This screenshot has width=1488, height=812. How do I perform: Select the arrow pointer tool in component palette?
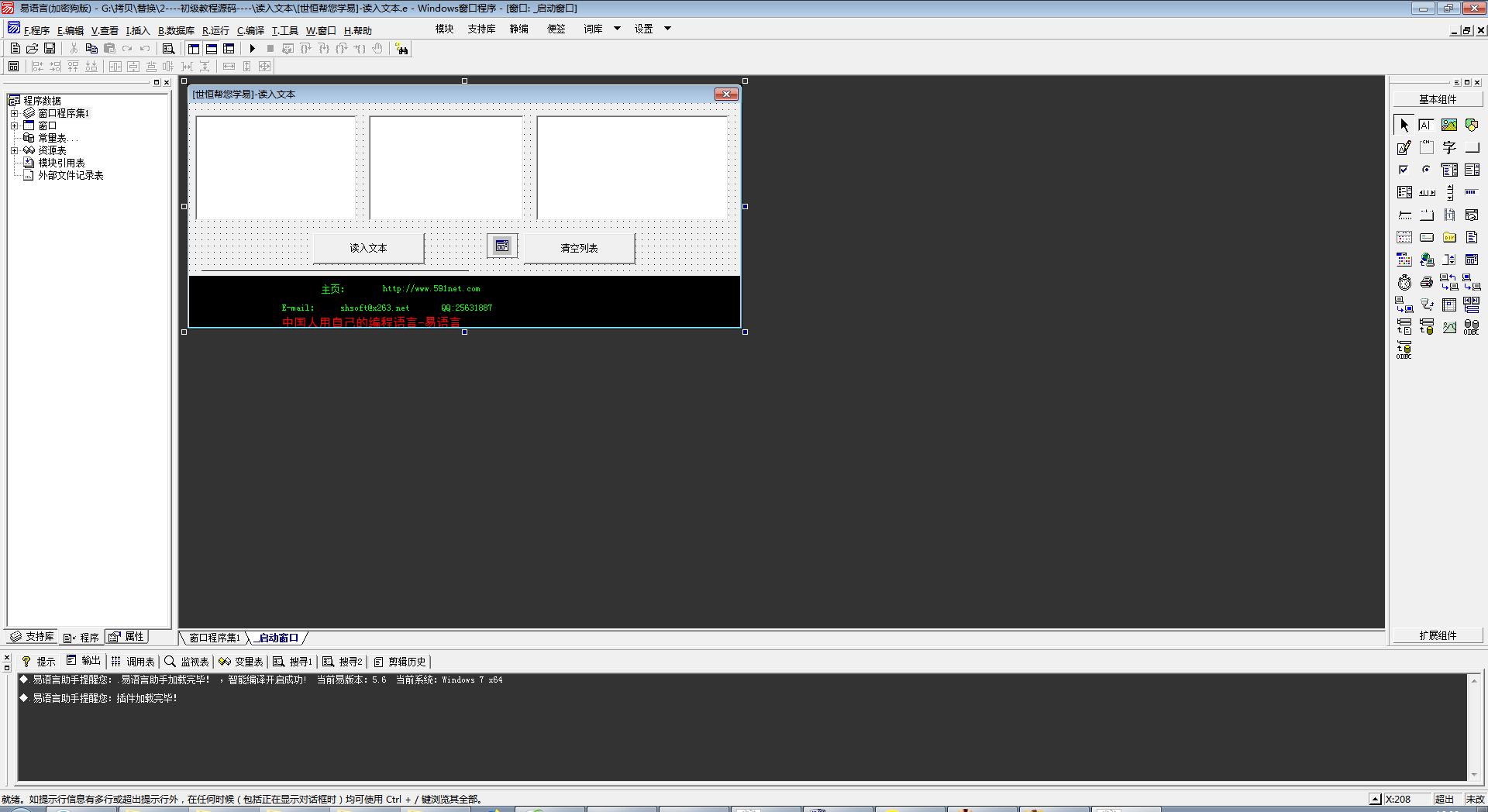1404,125
